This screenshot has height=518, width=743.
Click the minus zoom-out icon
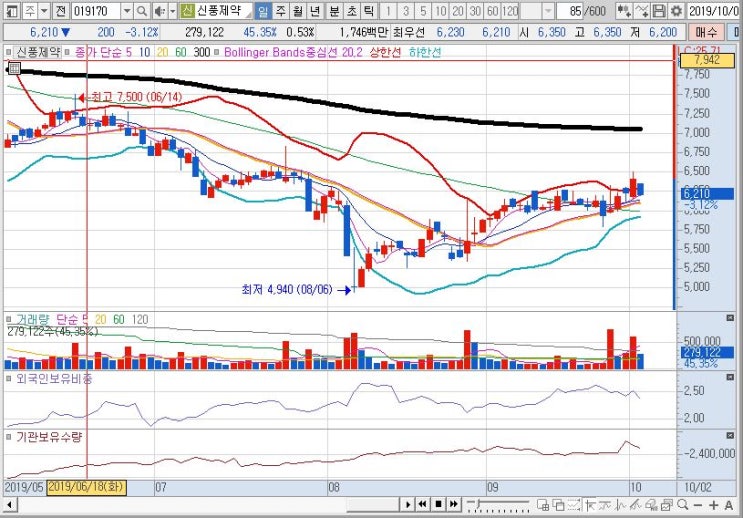tap(698, 505)
